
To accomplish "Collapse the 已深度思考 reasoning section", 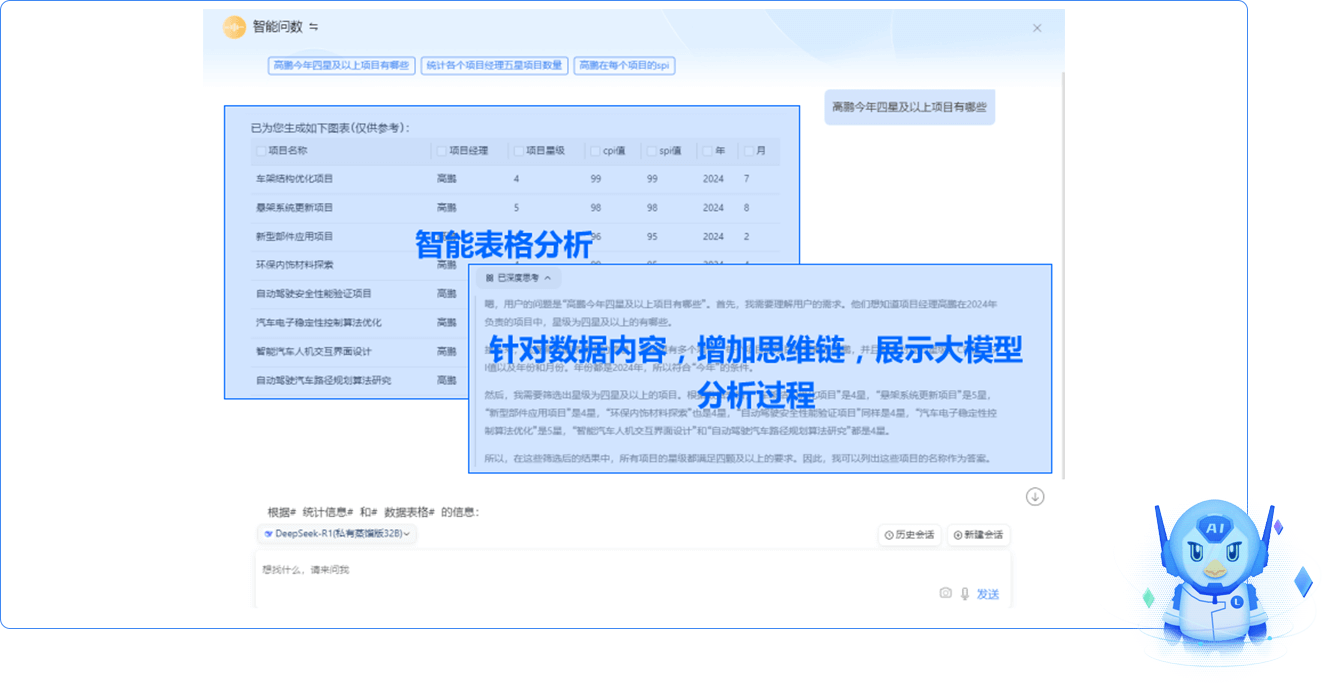I will [x=518, y=277].
